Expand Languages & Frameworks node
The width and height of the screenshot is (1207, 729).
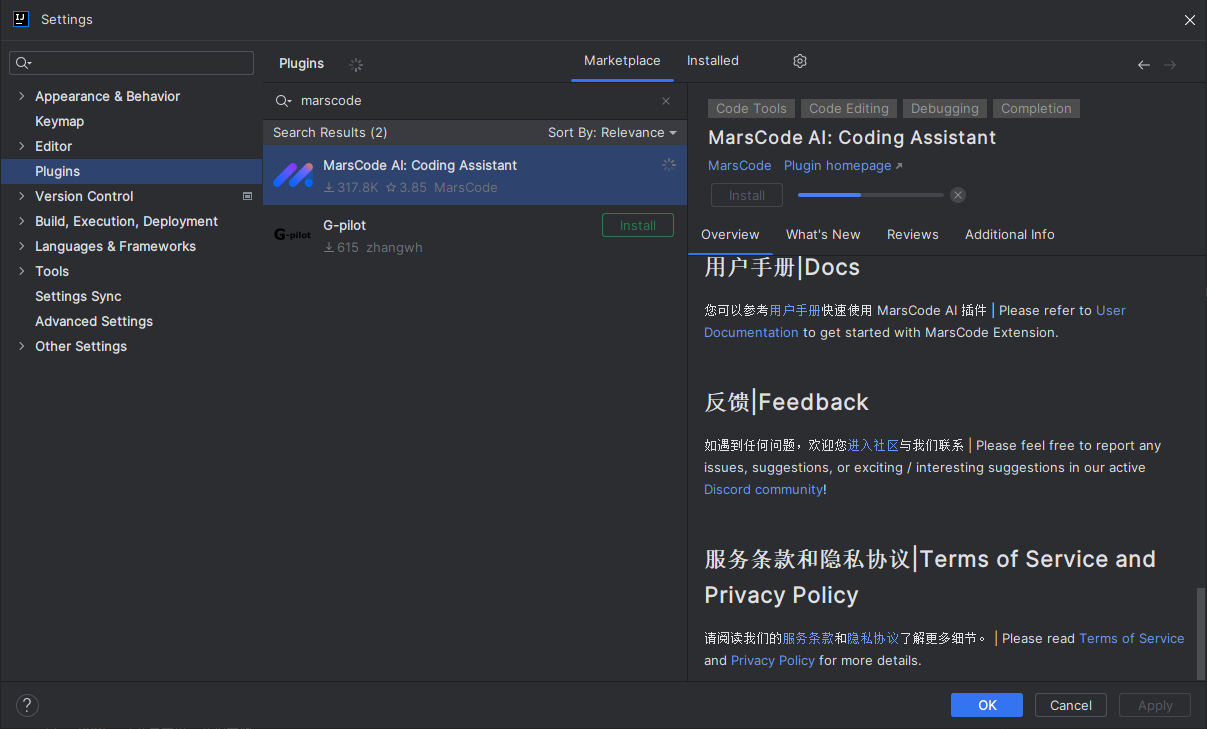pos(22,247)
